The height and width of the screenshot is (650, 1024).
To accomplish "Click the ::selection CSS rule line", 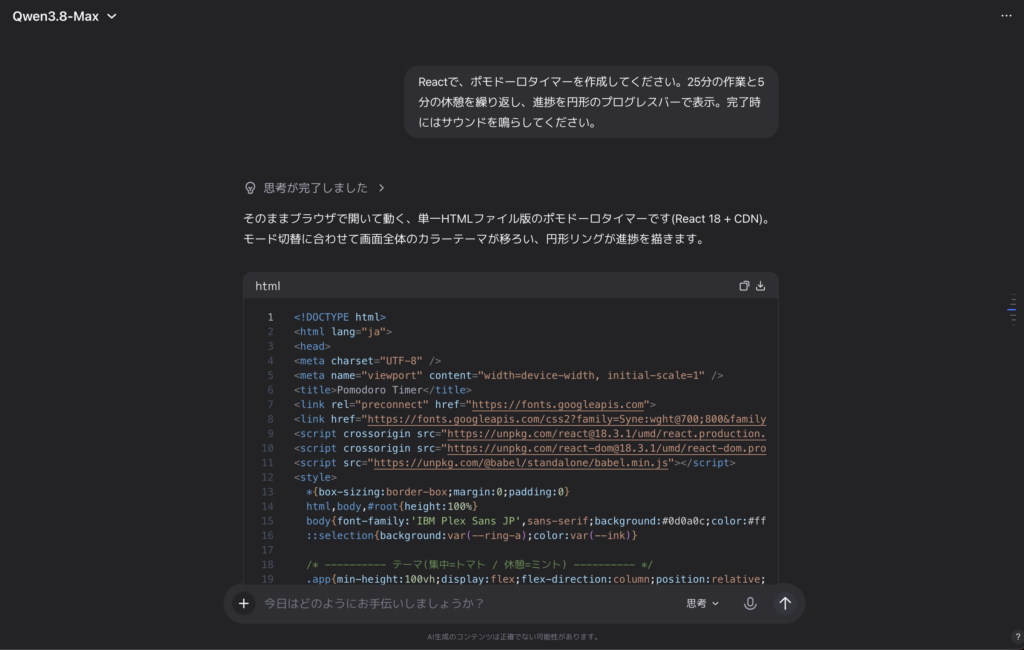I will tap(472, 536).
